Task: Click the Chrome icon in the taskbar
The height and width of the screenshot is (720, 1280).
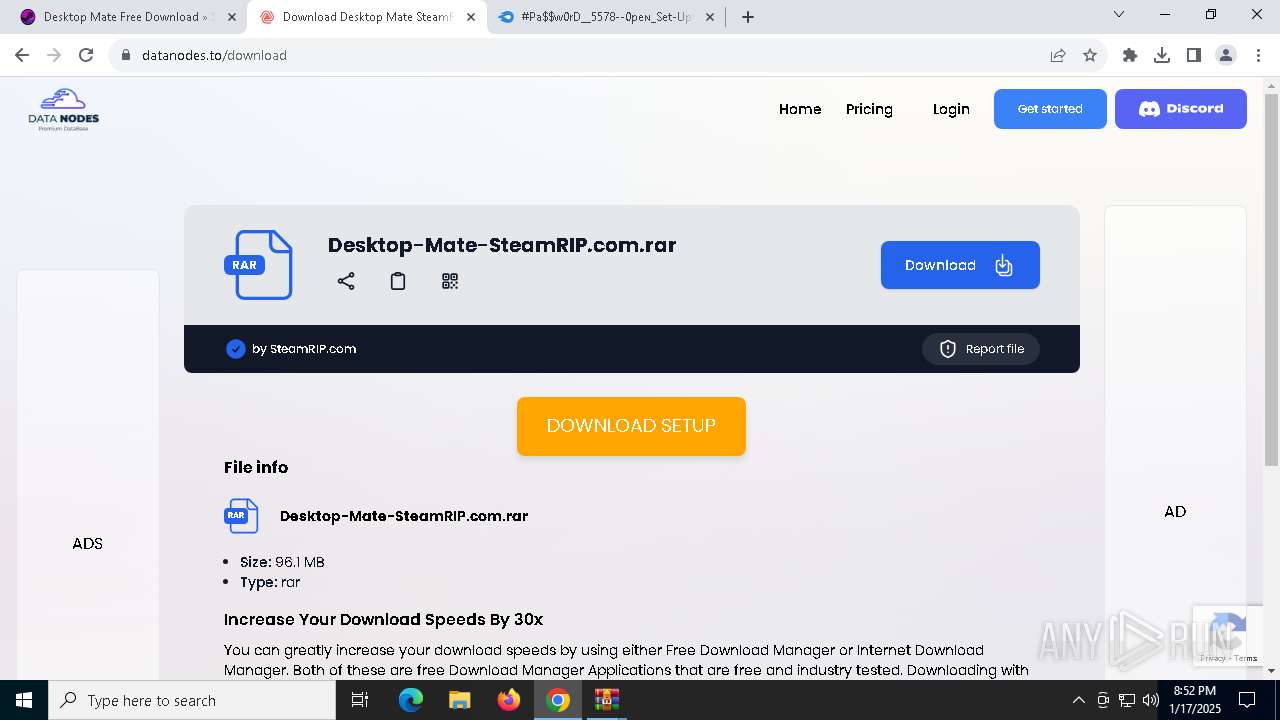Action: point(558,700)
